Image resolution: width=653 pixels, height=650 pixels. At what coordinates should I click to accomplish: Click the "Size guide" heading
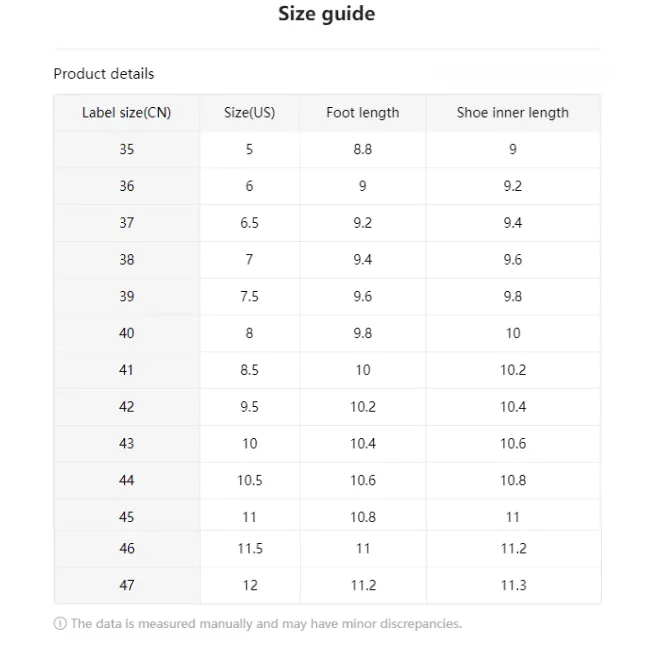326,14
